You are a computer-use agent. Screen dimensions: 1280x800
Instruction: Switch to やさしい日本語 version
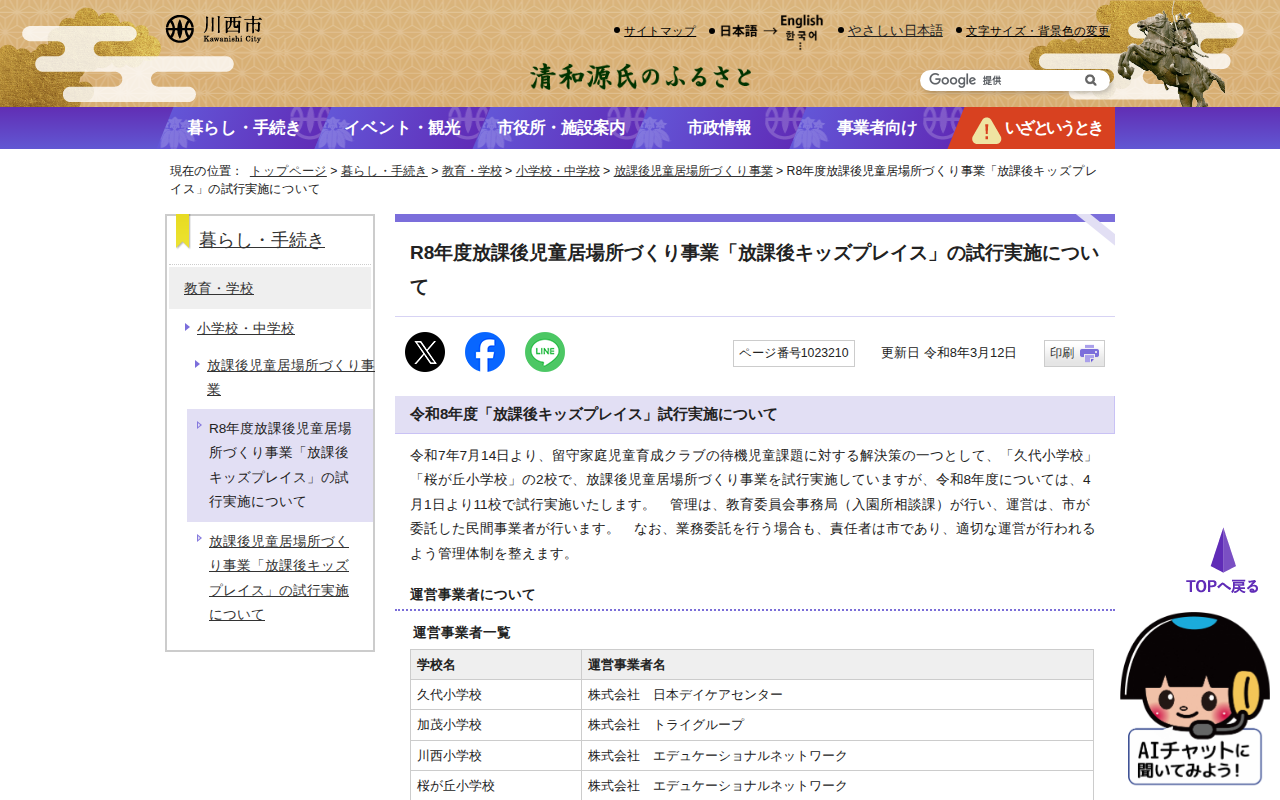pos(895,31)
